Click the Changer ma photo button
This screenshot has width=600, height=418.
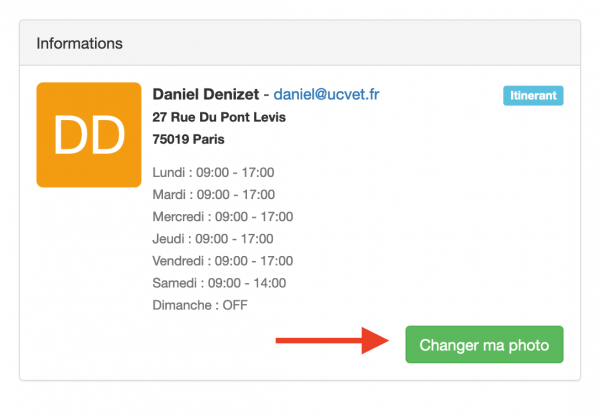(484, 345)
